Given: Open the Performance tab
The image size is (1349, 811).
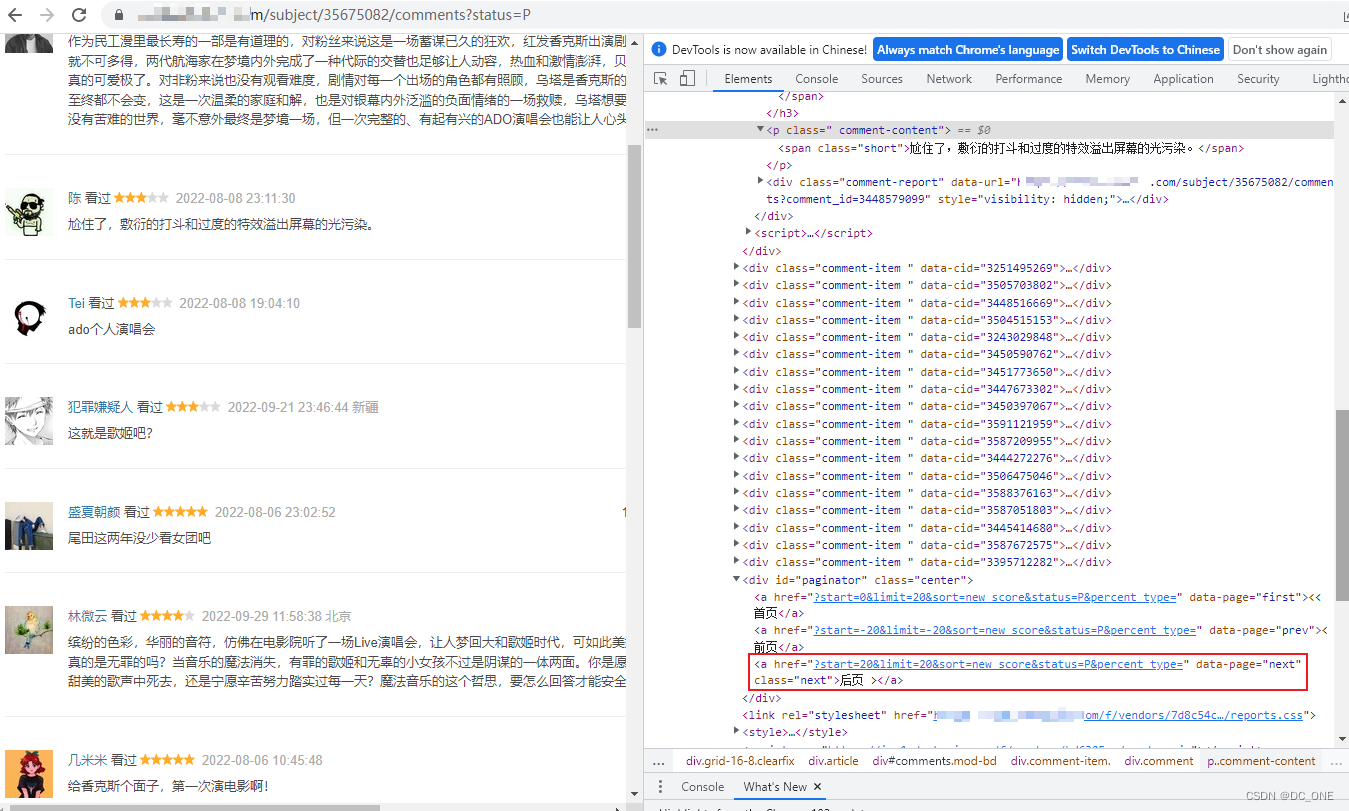Looking at the screenshot, I should click(x=1029, y=79).
